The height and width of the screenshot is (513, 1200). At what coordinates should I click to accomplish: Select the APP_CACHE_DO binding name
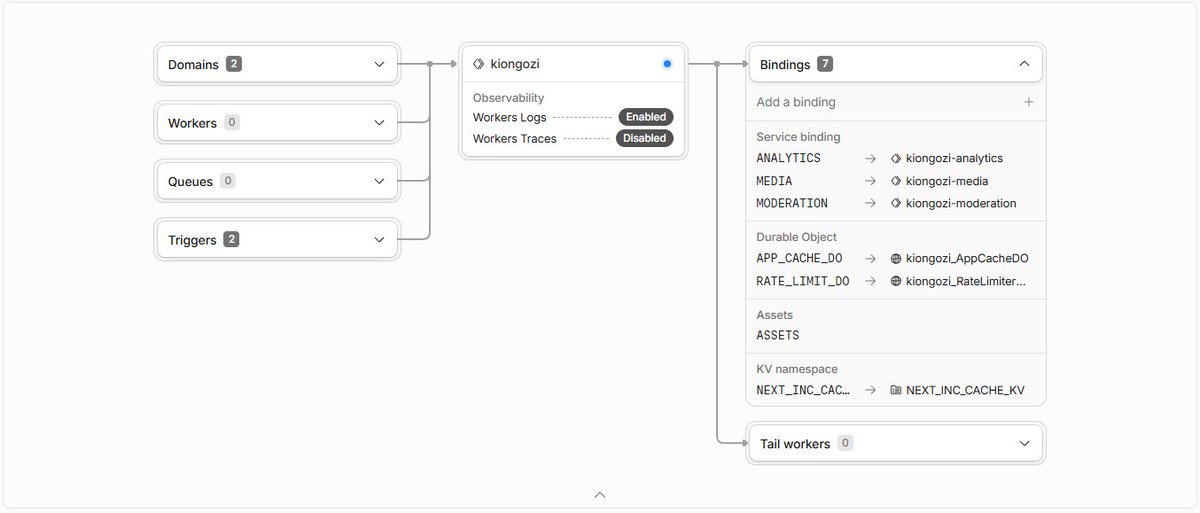[799, 258]
